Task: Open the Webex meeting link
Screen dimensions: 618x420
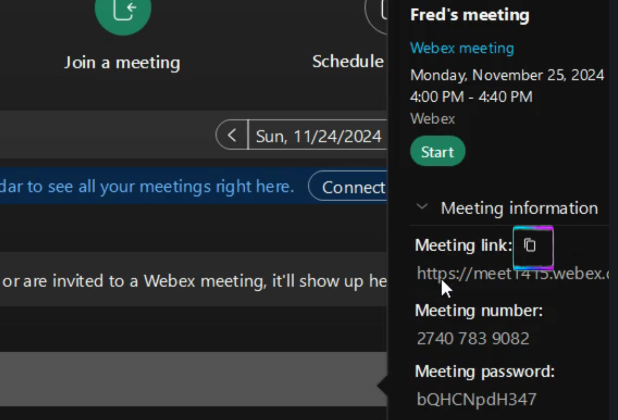Action: pyautogui.click(x=461, y=48)
